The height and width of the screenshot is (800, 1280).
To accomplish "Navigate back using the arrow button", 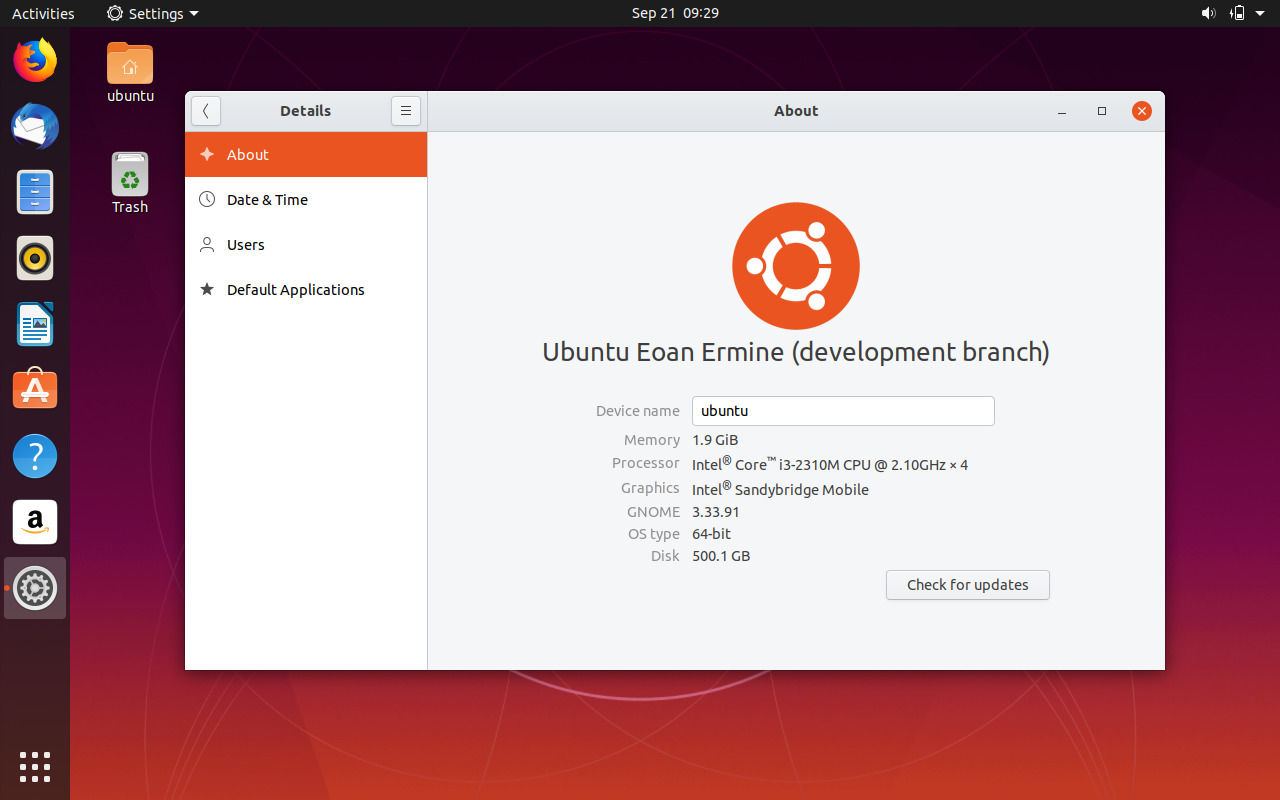I will coord(206,111).
